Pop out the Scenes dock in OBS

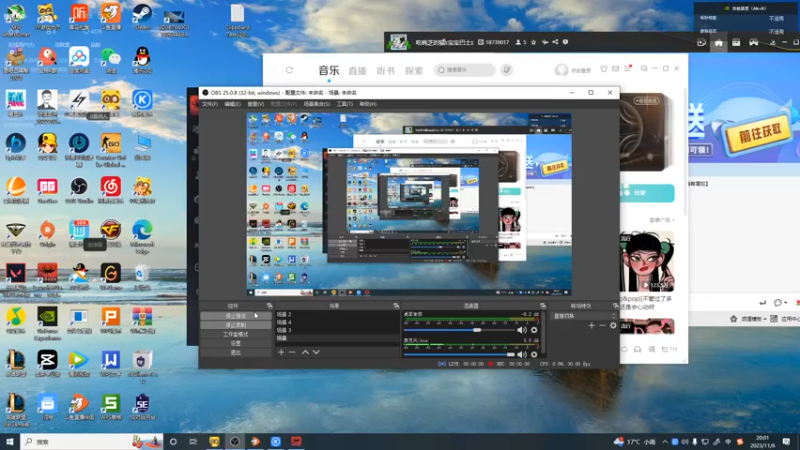[396, 306]
